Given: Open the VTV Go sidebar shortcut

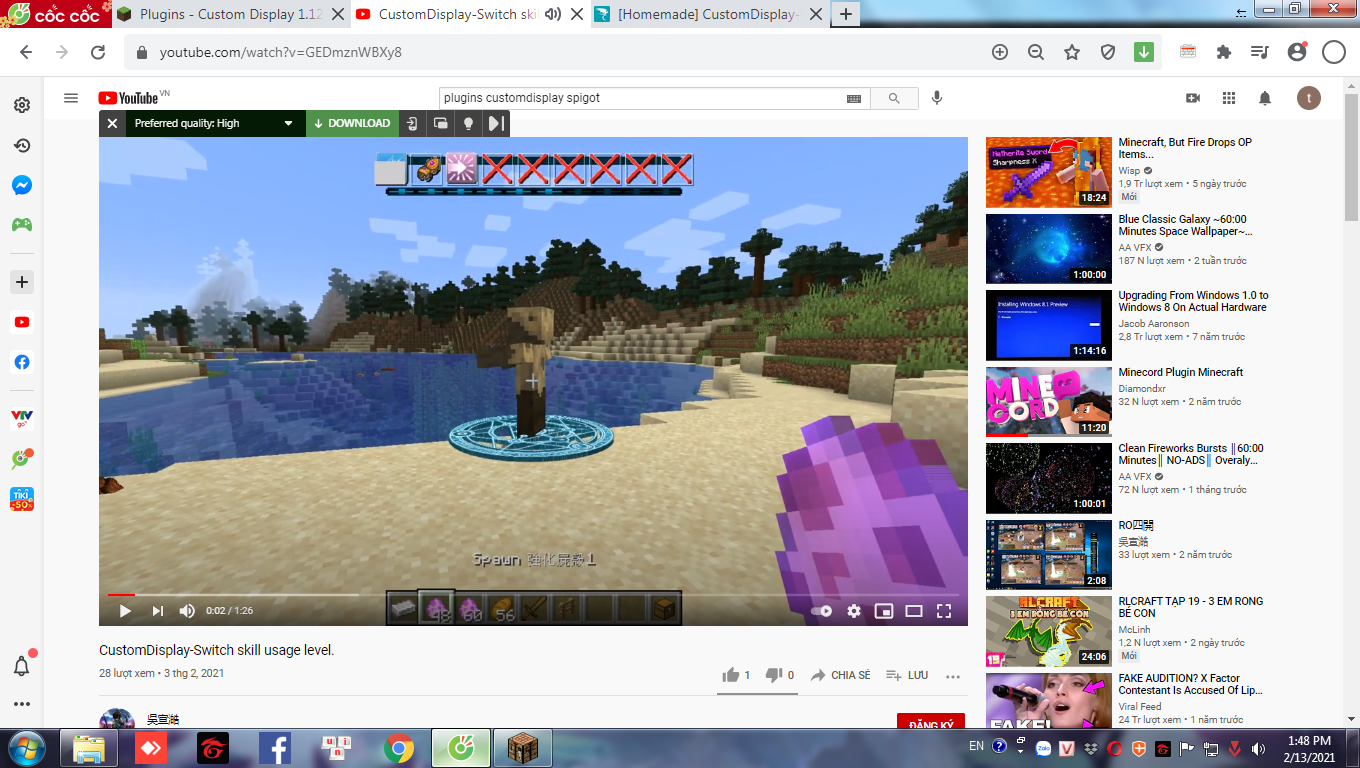Looking at the screenshot, I should click(x=22, y=418).
